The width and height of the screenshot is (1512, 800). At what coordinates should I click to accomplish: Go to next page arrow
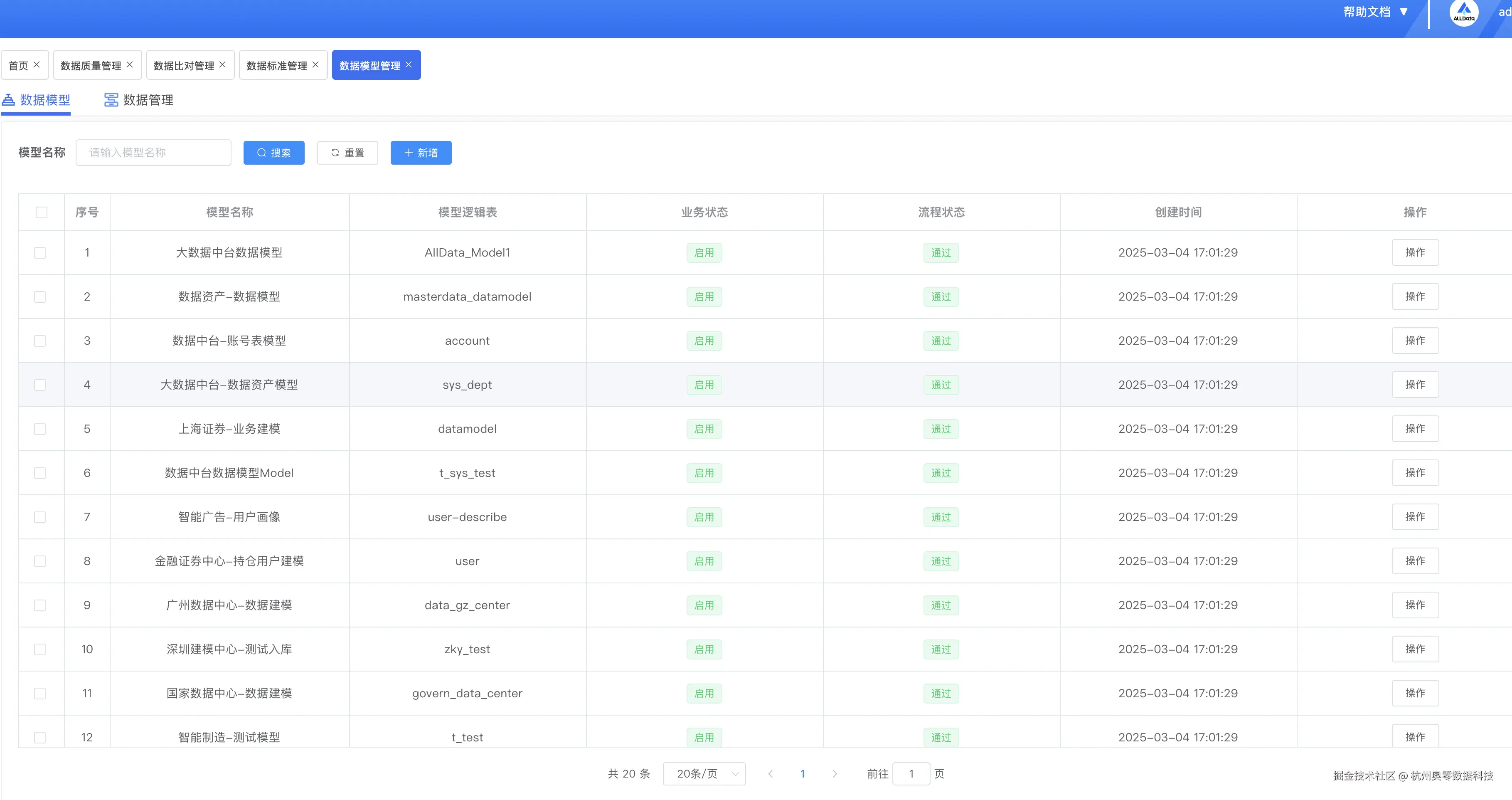(x=835, y=773)
